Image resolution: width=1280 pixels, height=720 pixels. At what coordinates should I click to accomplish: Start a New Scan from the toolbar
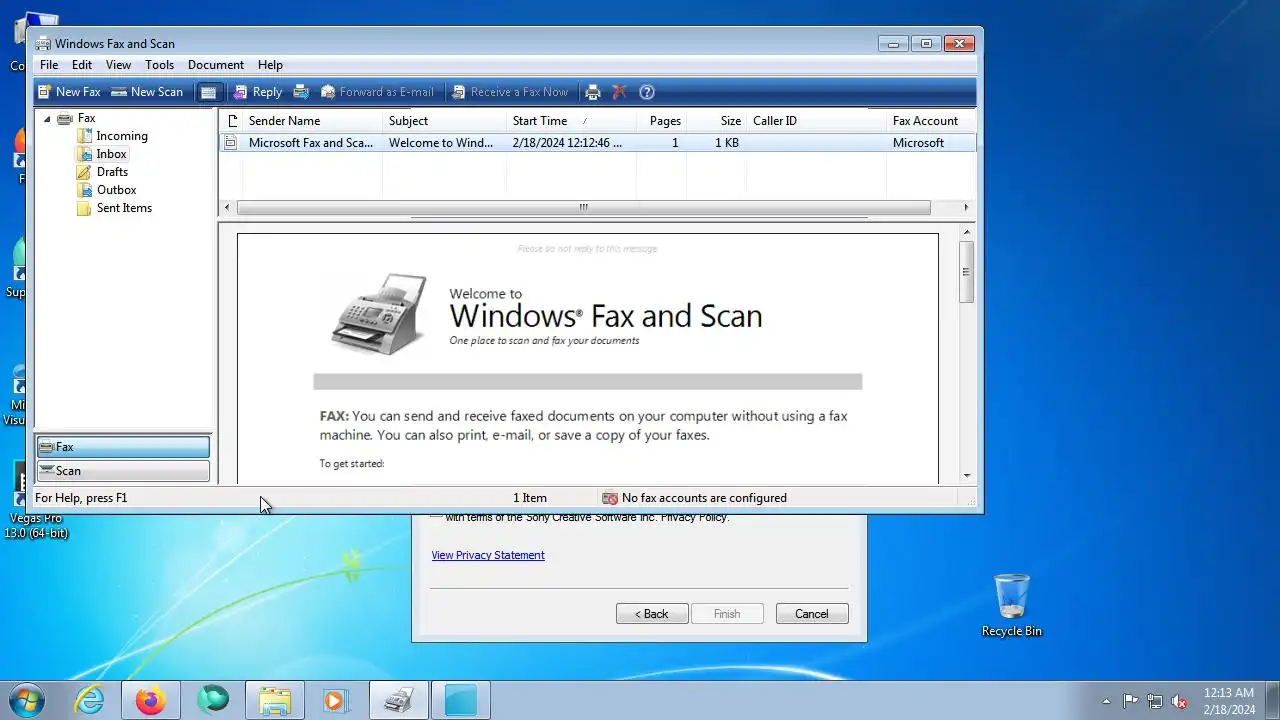pos(146,92)
